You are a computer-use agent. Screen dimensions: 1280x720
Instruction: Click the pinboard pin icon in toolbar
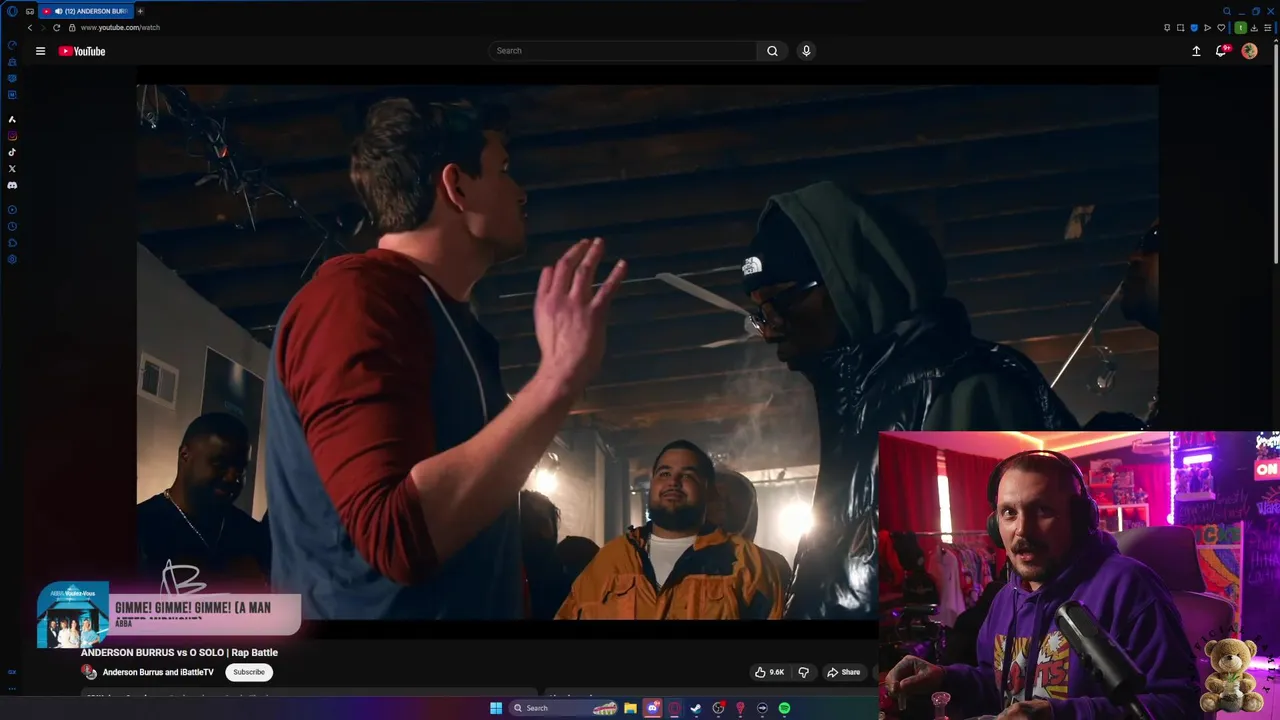[1167, 27]
